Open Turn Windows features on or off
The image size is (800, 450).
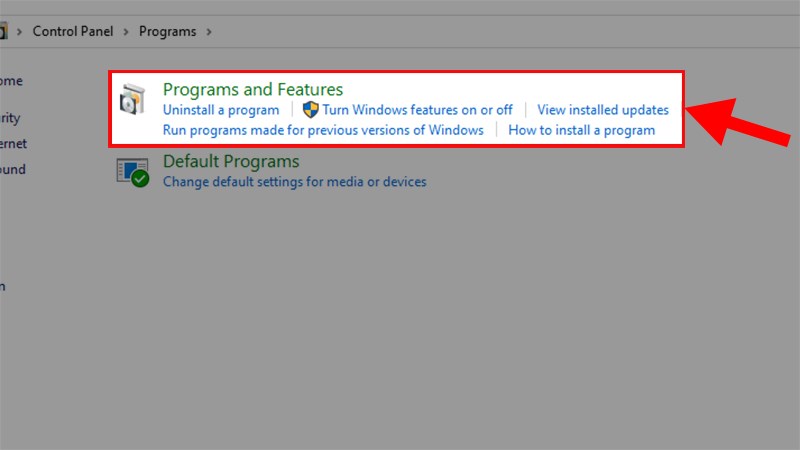click(x=417, y=110)
